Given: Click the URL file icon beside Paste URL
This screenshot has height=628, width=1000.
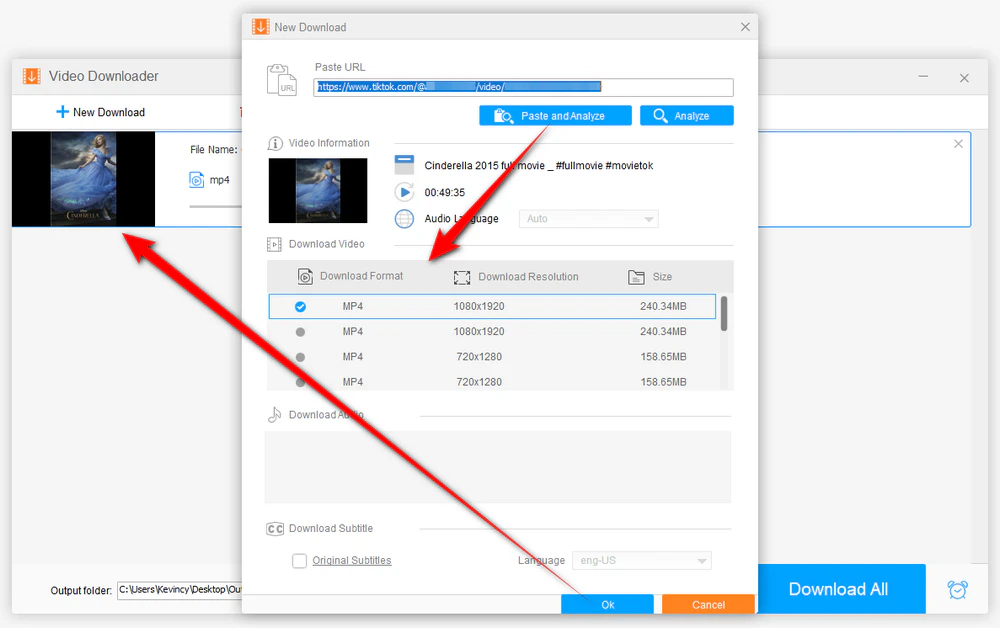Looking at the screenshot, I should click(281, 80).
